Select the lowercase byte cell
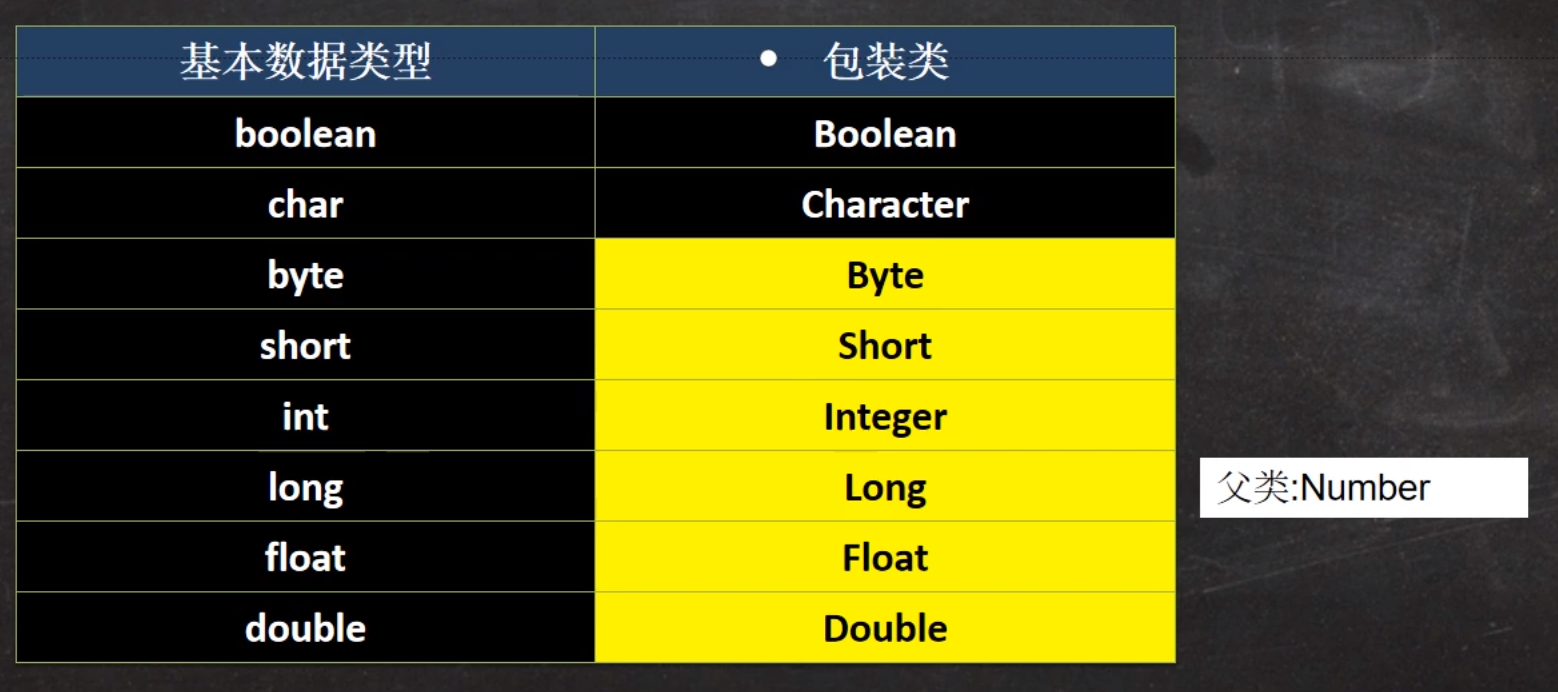This screenshot has width=1558, height=692. click(x=305, y=275)
